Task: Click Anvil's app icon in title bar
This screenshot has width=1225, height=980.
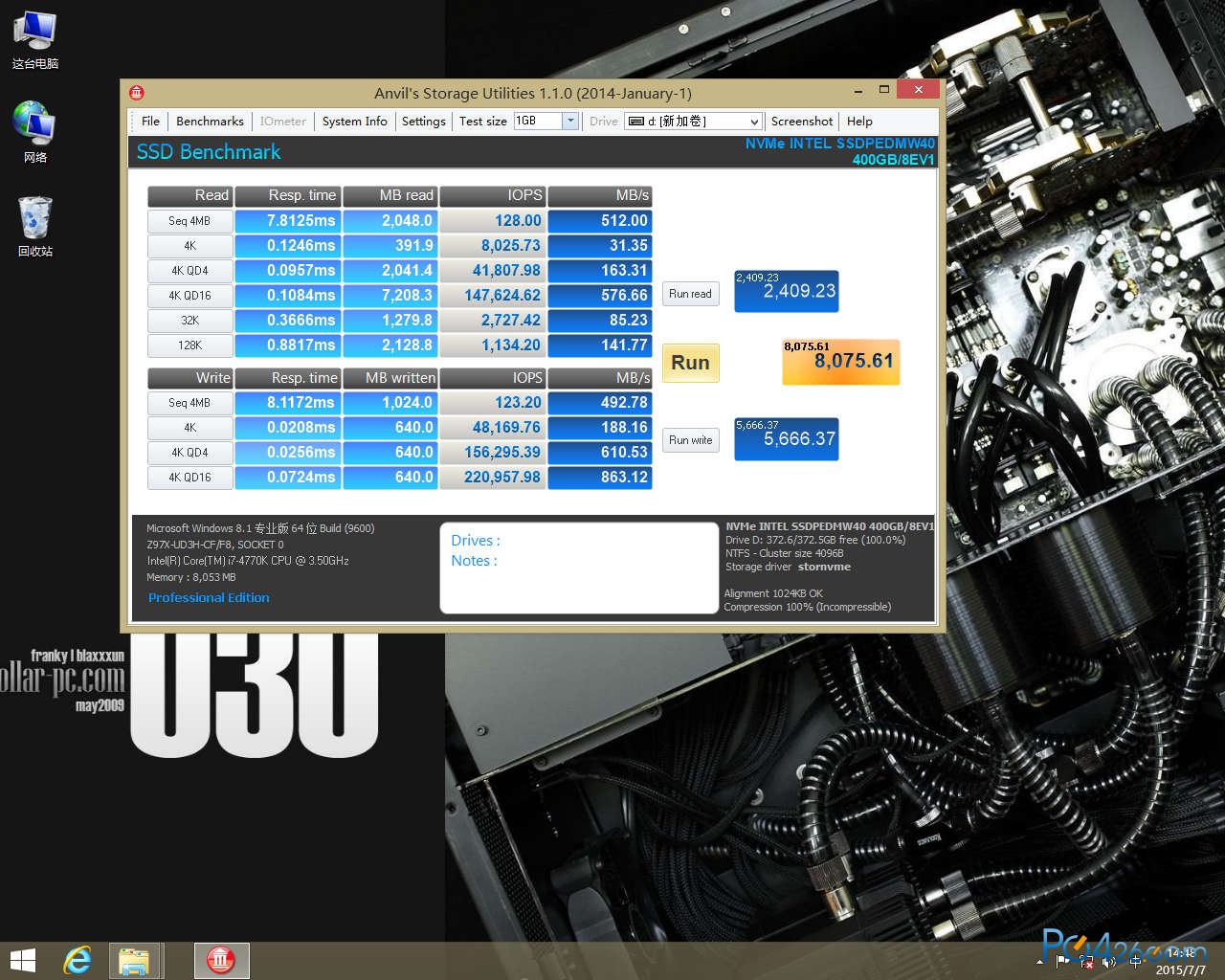Action: 137,93
